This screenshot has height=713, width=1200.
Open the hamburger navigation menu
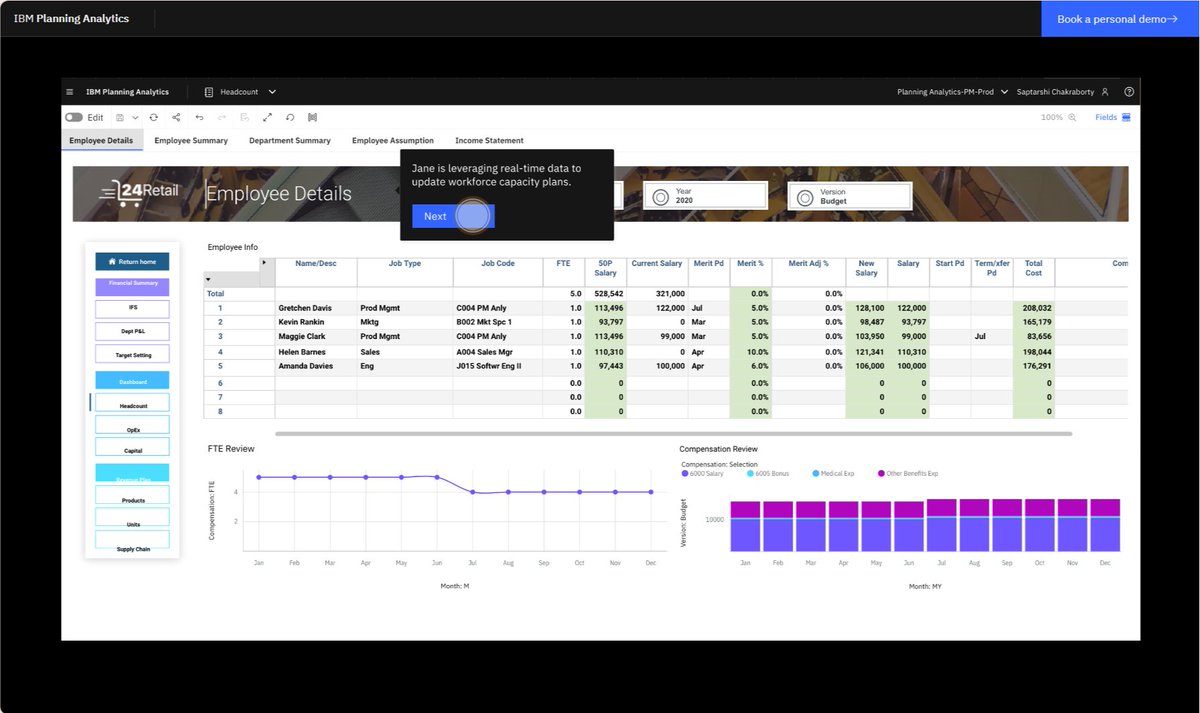[x=70, y=92]
